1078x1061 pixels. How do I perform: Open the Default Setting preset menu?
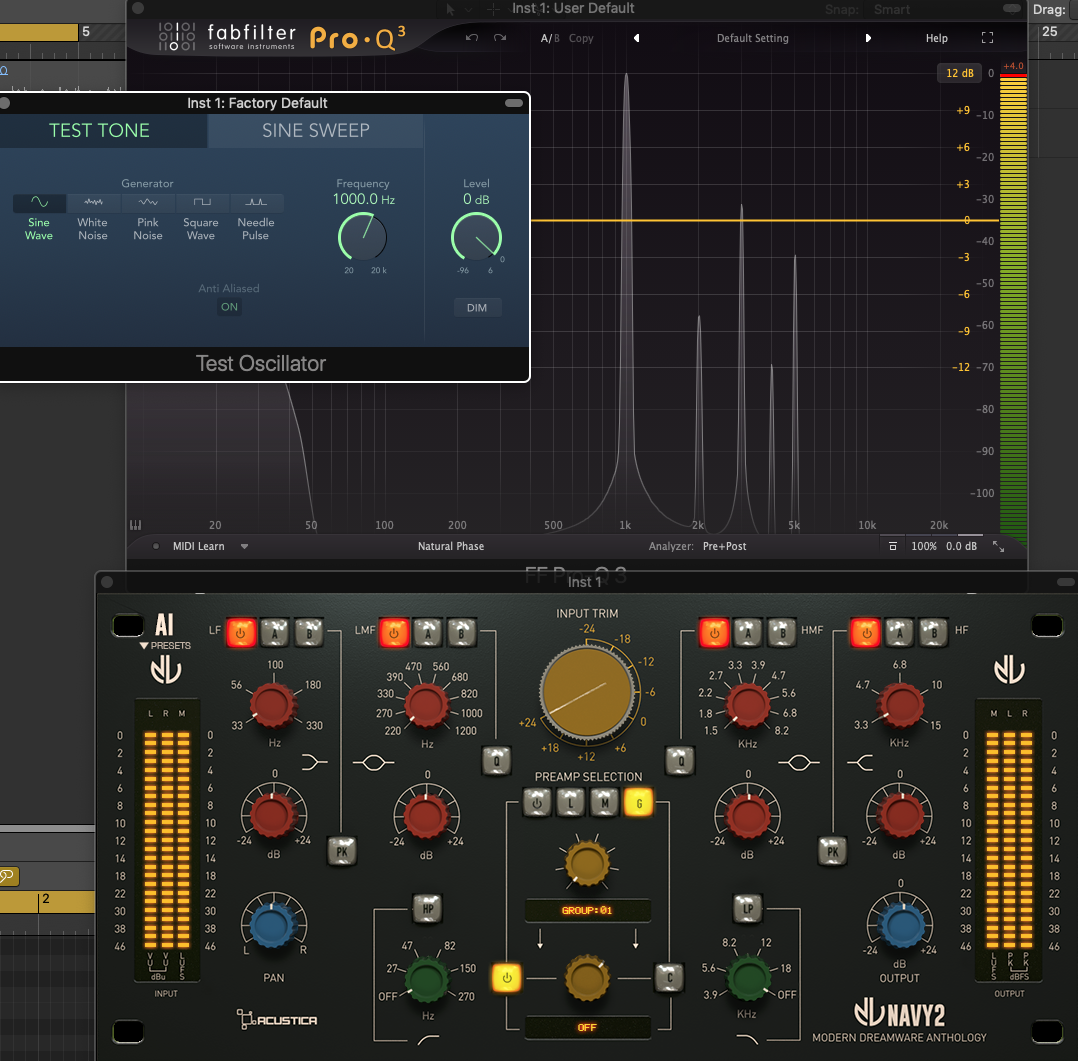tap(753, 39)
